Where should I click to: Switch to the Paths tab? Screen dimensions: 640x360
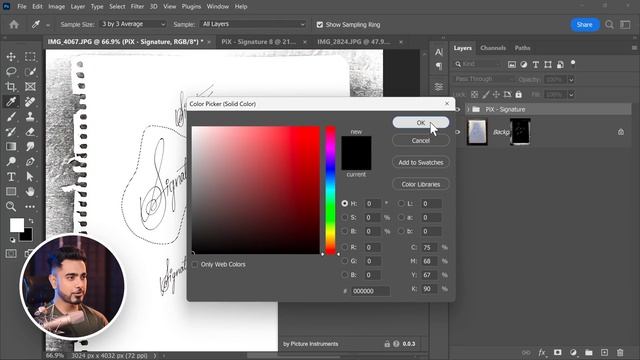click(522, 48)
